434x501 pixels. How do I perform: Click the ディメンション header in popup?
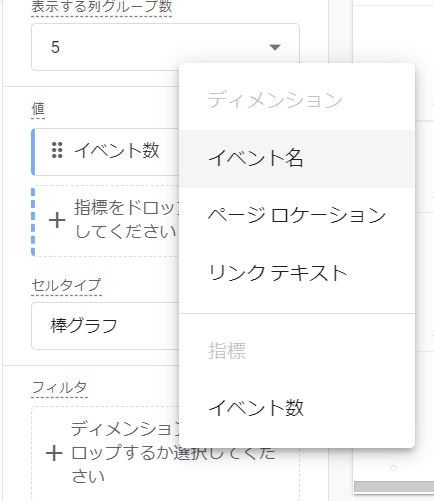[275, 100]
